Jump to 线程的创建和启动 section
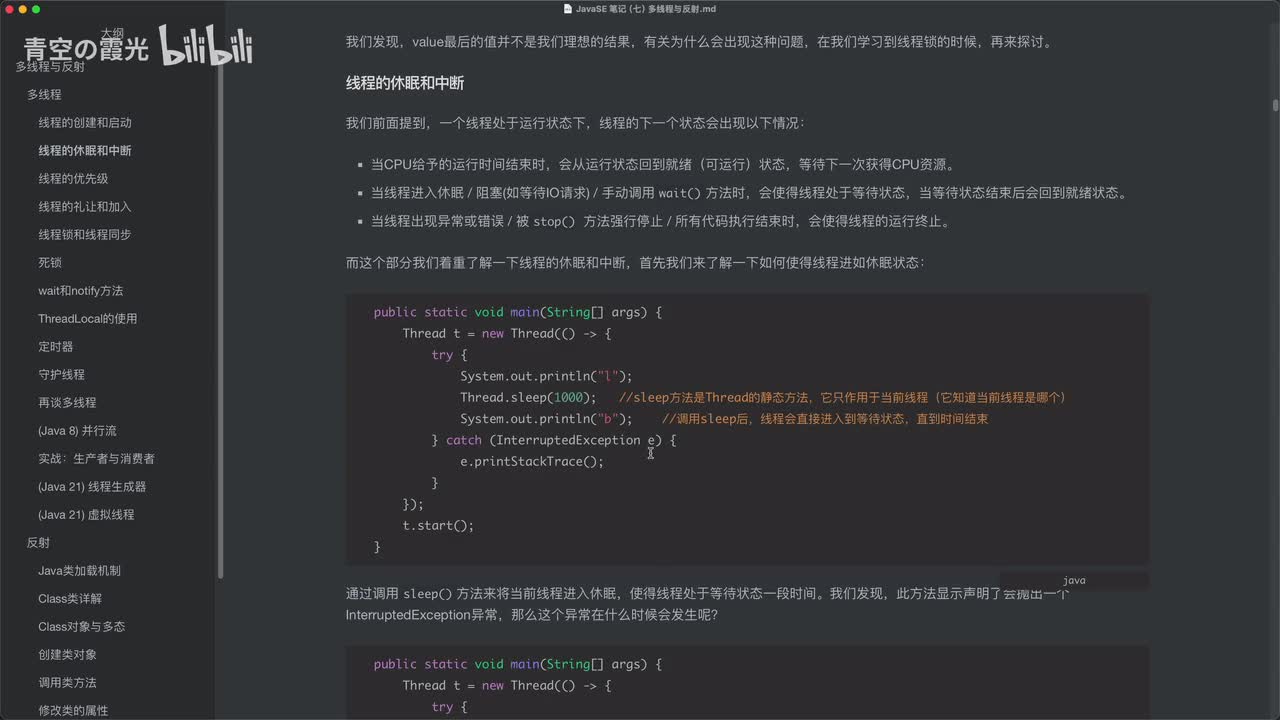The width and height of the screenshot is (1280, 720). 85,122
